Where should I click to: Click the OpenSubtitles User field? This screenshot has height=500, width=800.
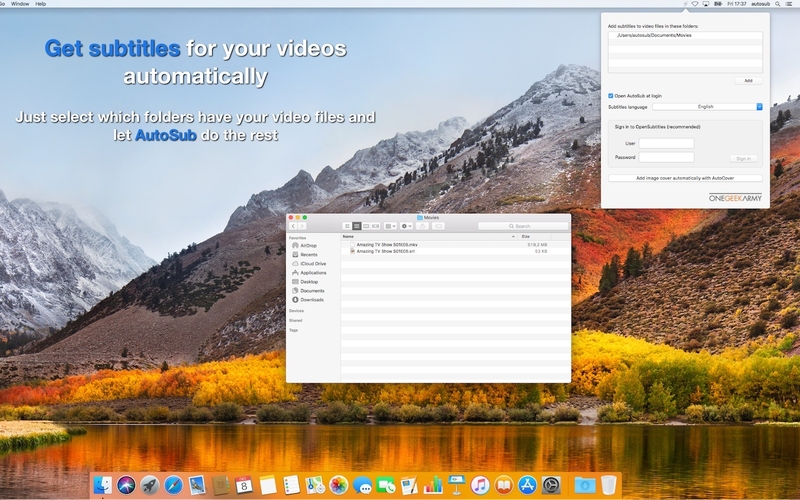click(x=666, y=143)
